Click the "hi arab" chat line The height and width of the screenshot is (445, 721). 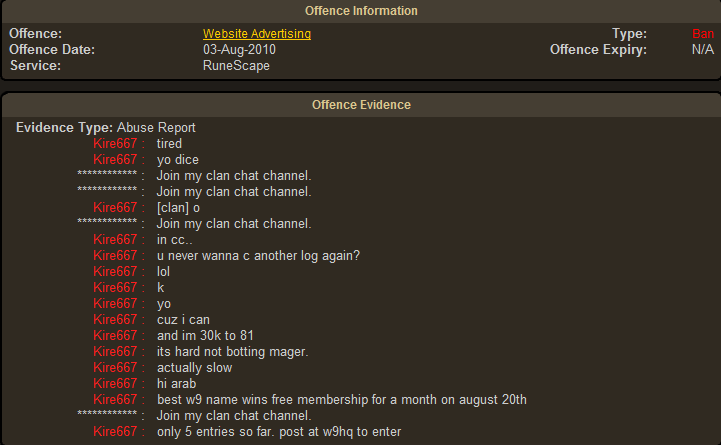[177, 384]
